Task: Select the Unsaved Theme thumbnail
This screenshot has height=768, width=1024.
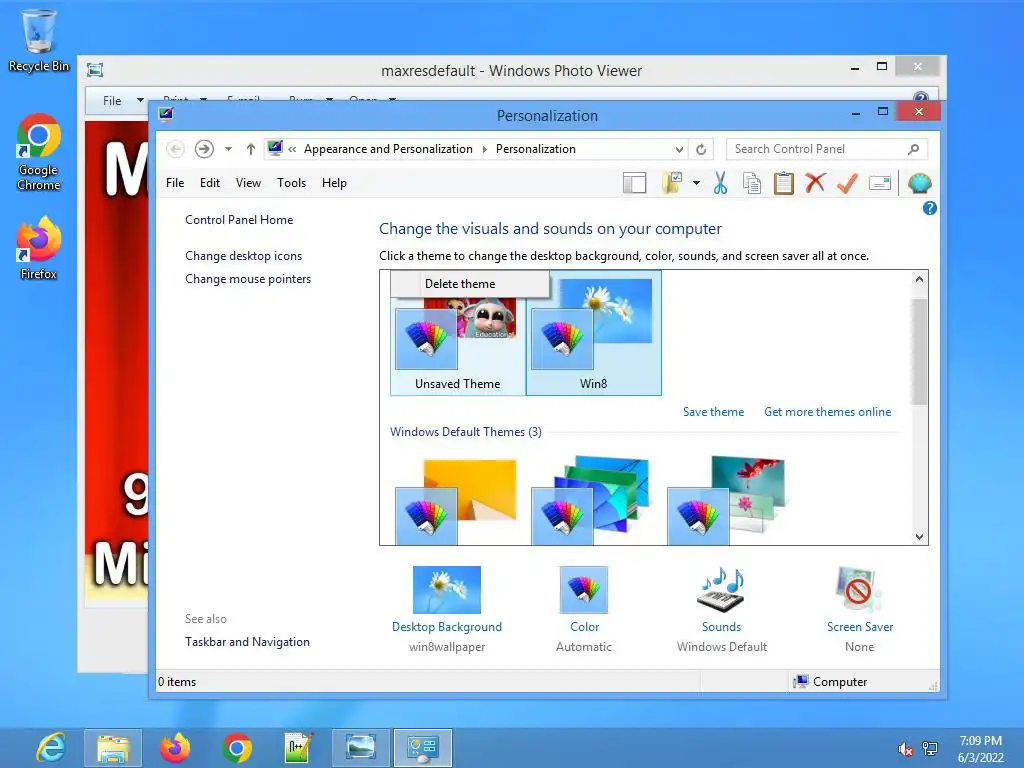Action: (457, 345)
